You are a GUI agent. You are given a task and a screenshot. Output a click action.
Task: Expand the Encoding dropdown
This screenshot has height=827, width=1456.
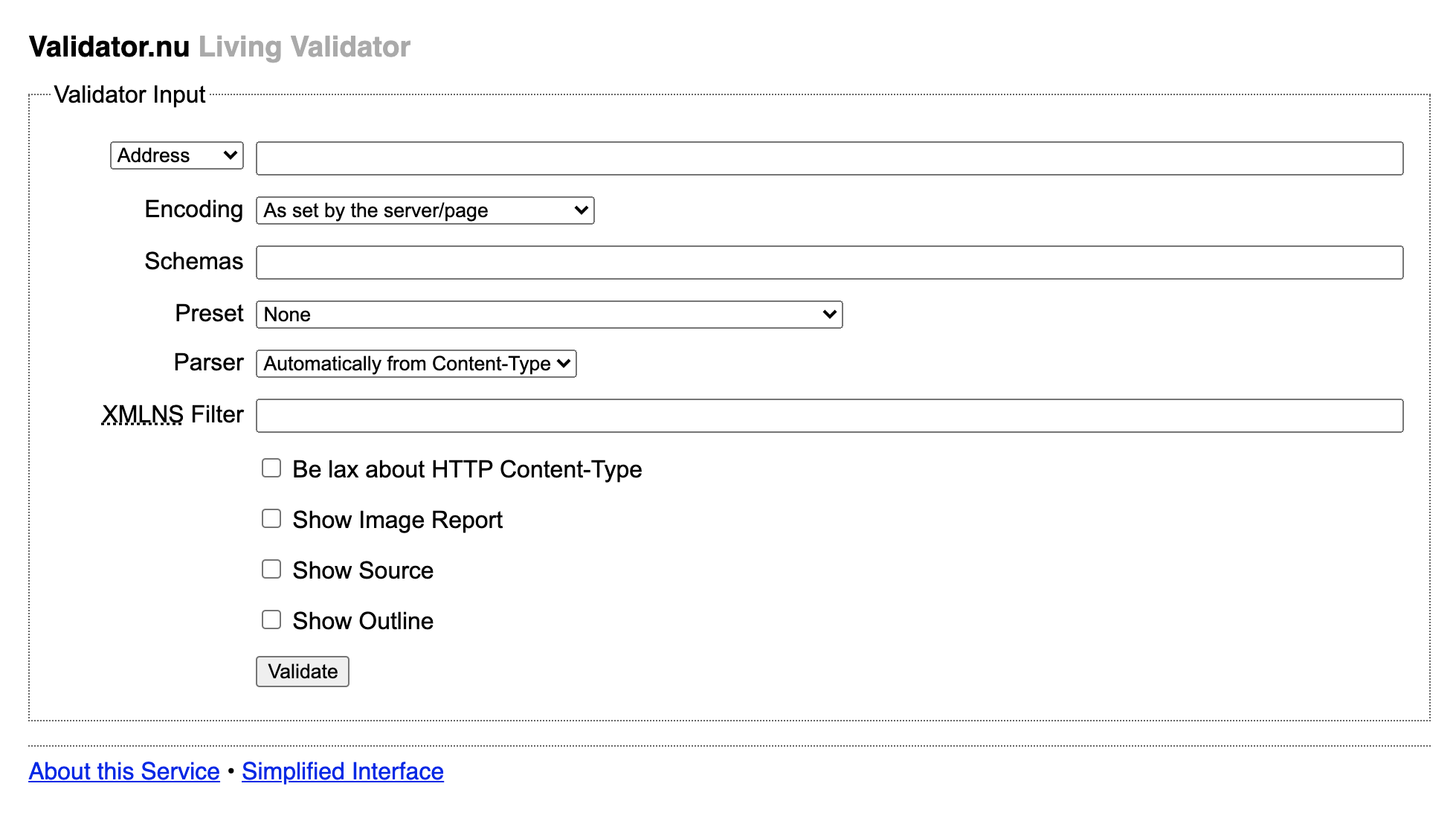(425, 210)
